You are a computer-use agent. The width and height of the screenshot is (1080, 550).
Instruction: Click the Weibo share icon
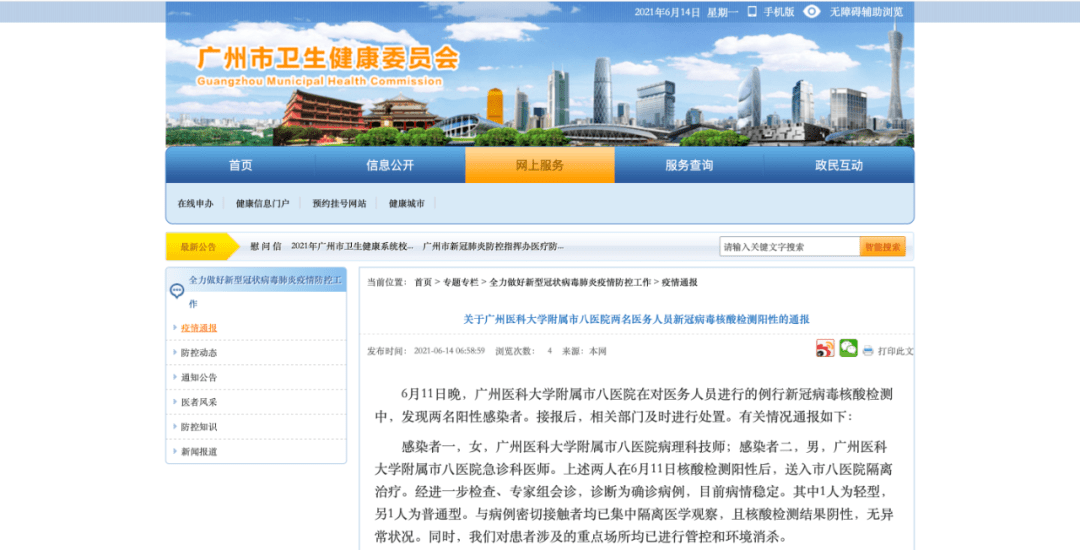(825, 349)
